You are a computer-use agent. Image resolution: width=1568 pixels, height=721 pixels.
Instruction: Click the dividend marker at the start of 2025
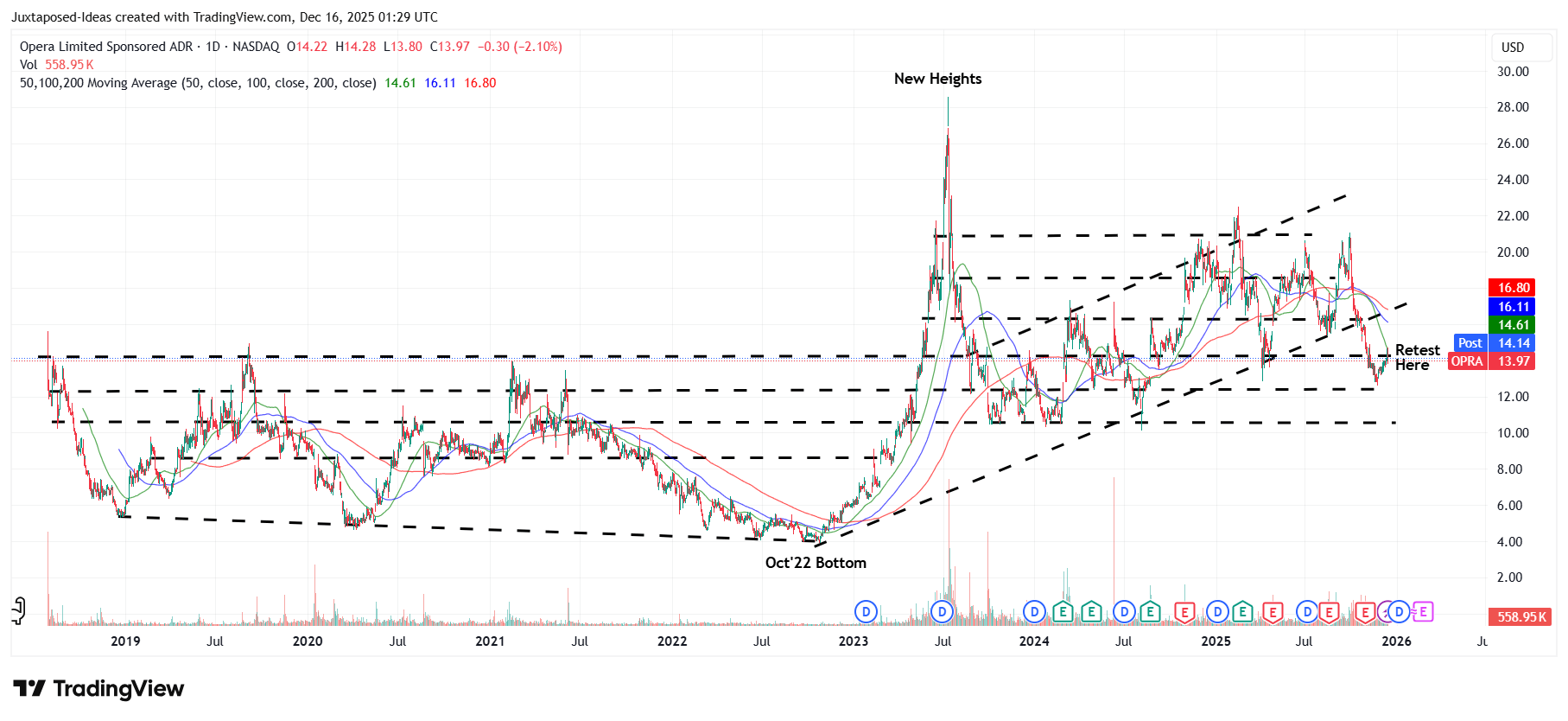(1217, 612)
